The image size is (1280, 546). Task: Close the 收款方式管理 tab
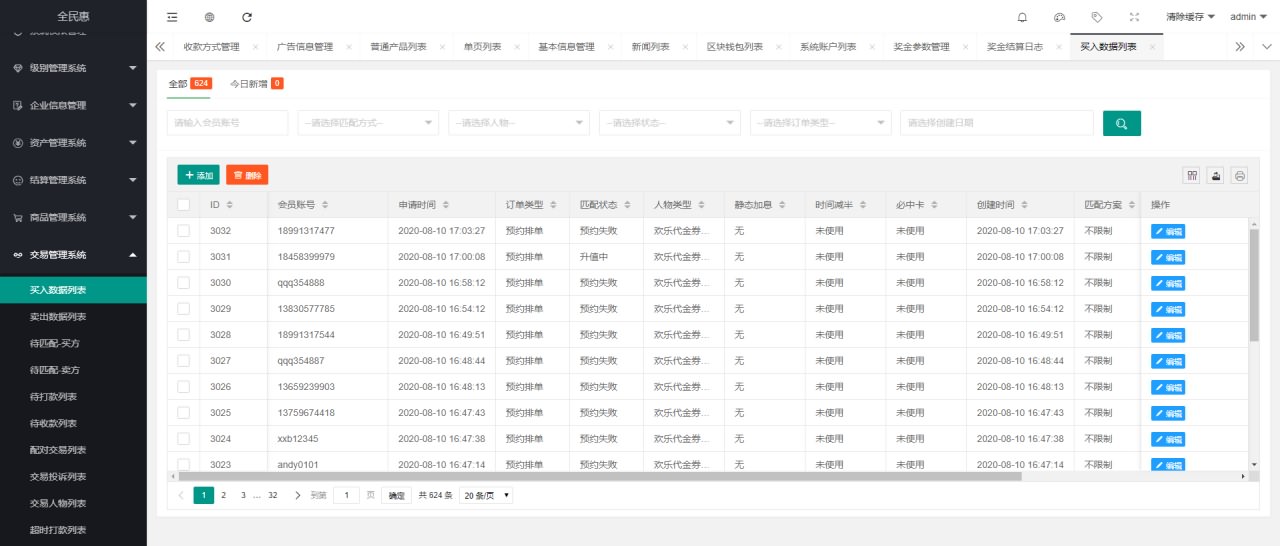coord(255,47)
